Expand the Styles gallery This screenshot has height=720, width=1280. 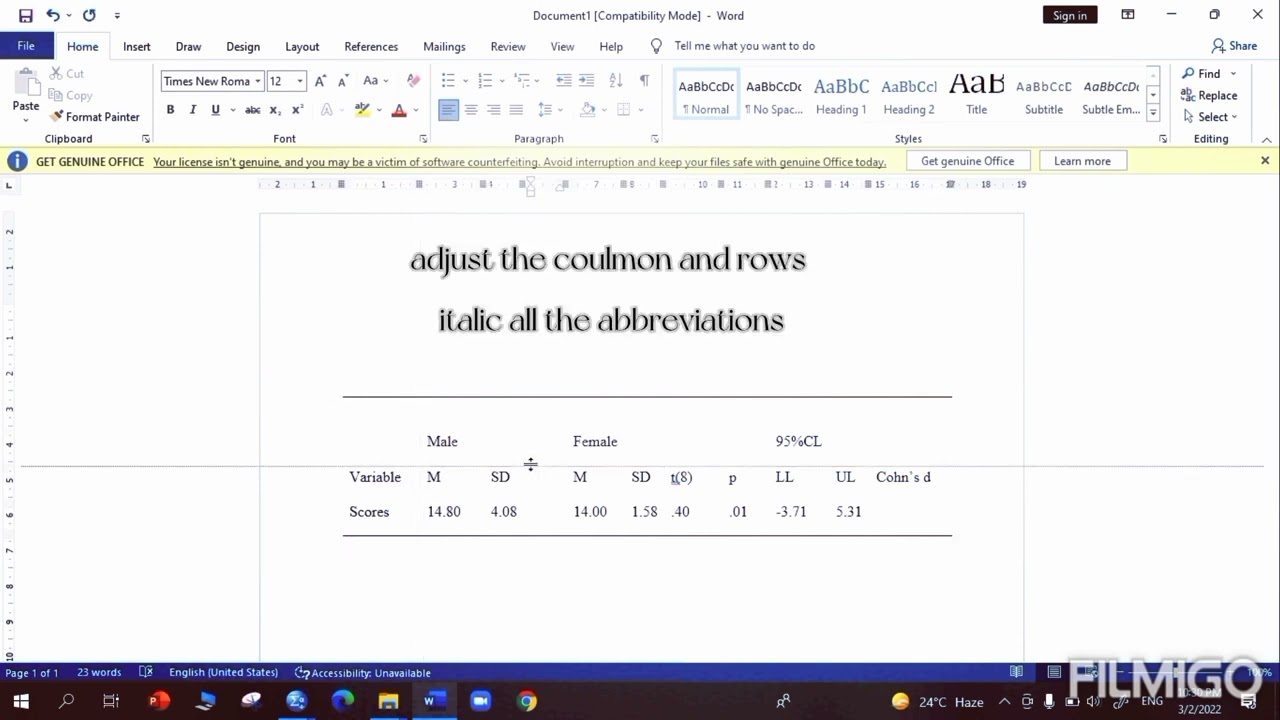coord(1153,114)
